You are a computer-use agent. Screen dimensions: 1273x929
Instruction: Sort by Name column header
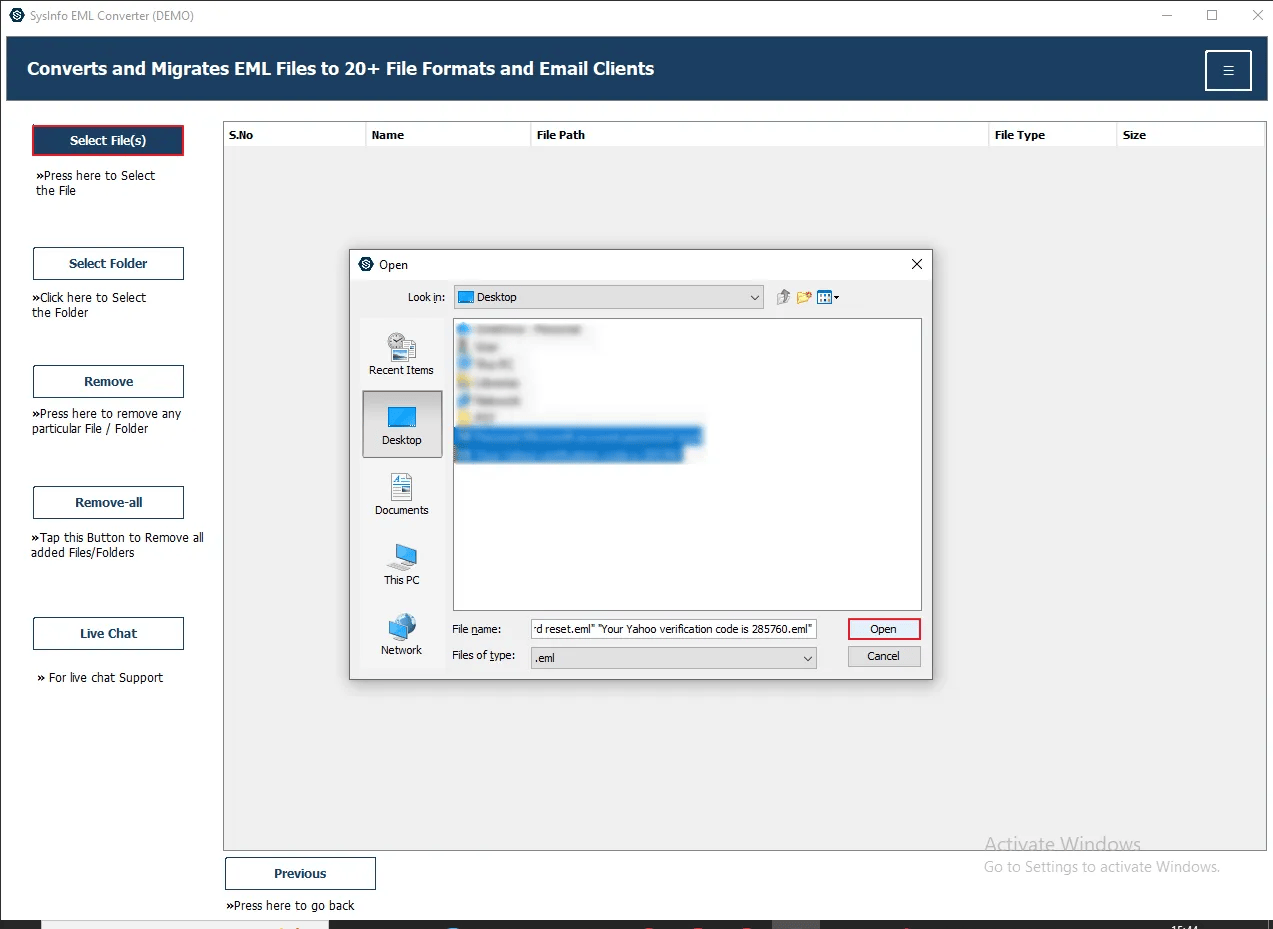448,135
